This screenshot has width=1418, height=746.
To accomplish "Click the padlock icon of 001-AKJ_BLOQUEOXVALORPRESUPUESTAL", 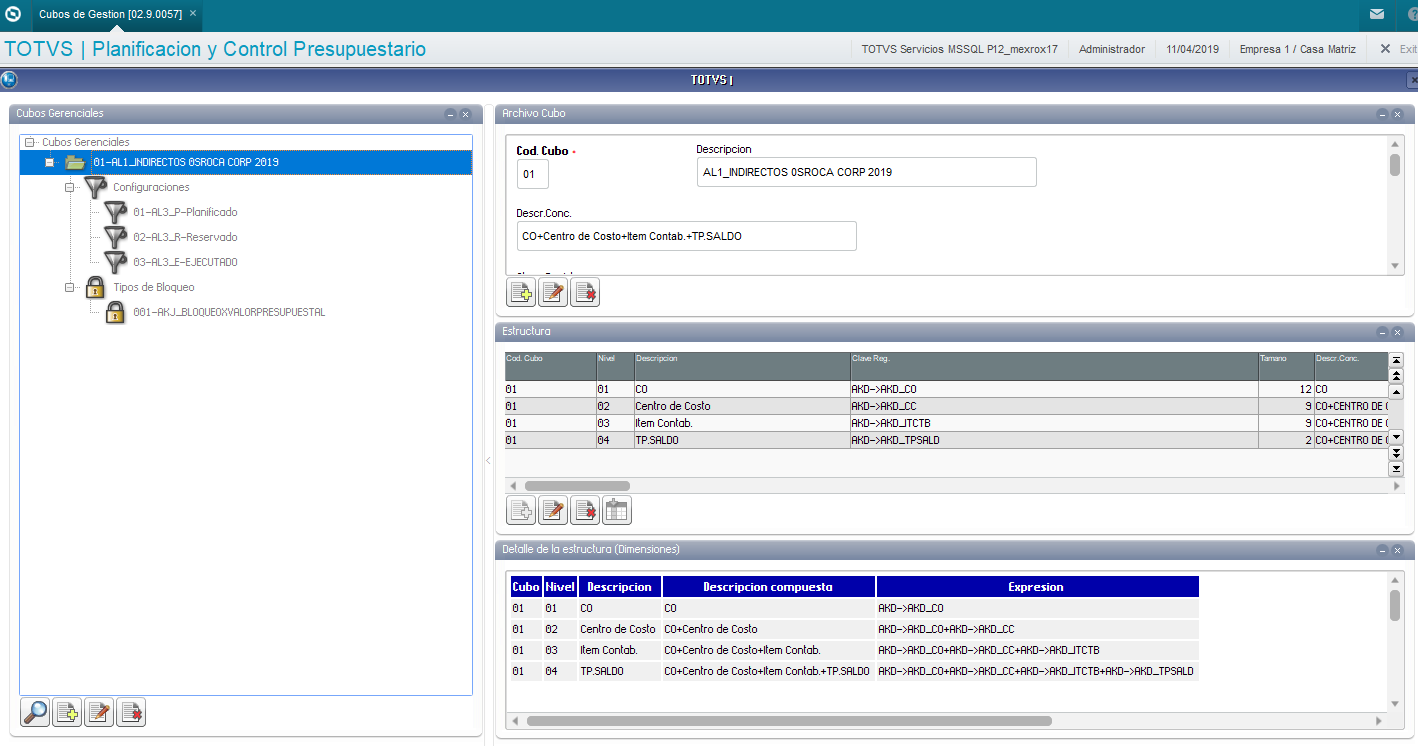I will click(x=115, y=312).
